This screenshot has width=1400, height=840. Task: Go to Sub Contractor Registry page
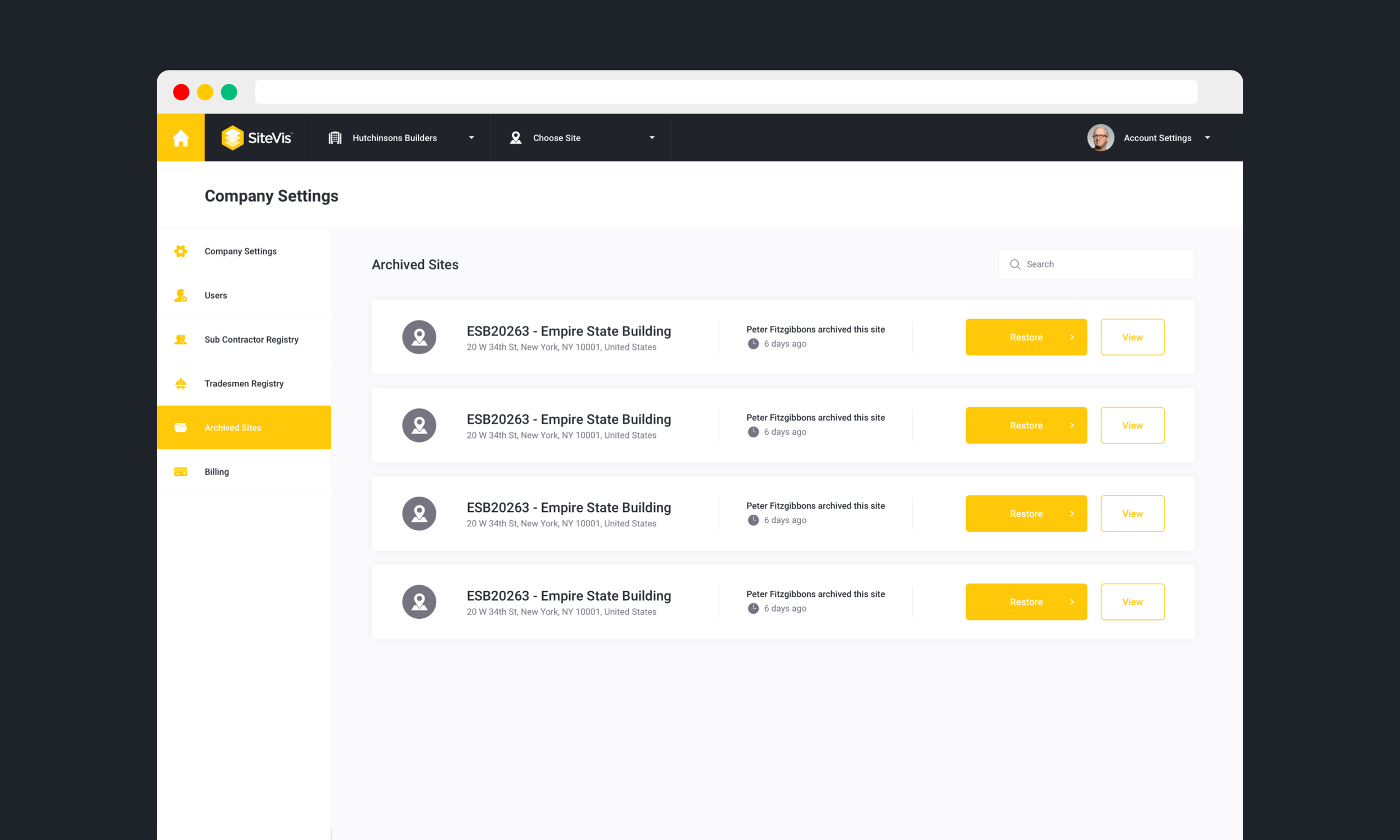tap(251, 339)
